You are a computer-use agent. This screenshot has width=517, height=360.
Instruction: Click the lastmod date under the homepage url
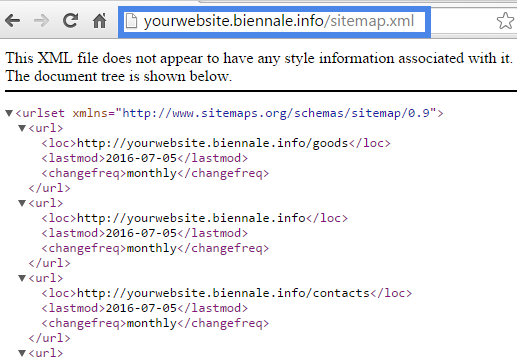coord(141,233)
